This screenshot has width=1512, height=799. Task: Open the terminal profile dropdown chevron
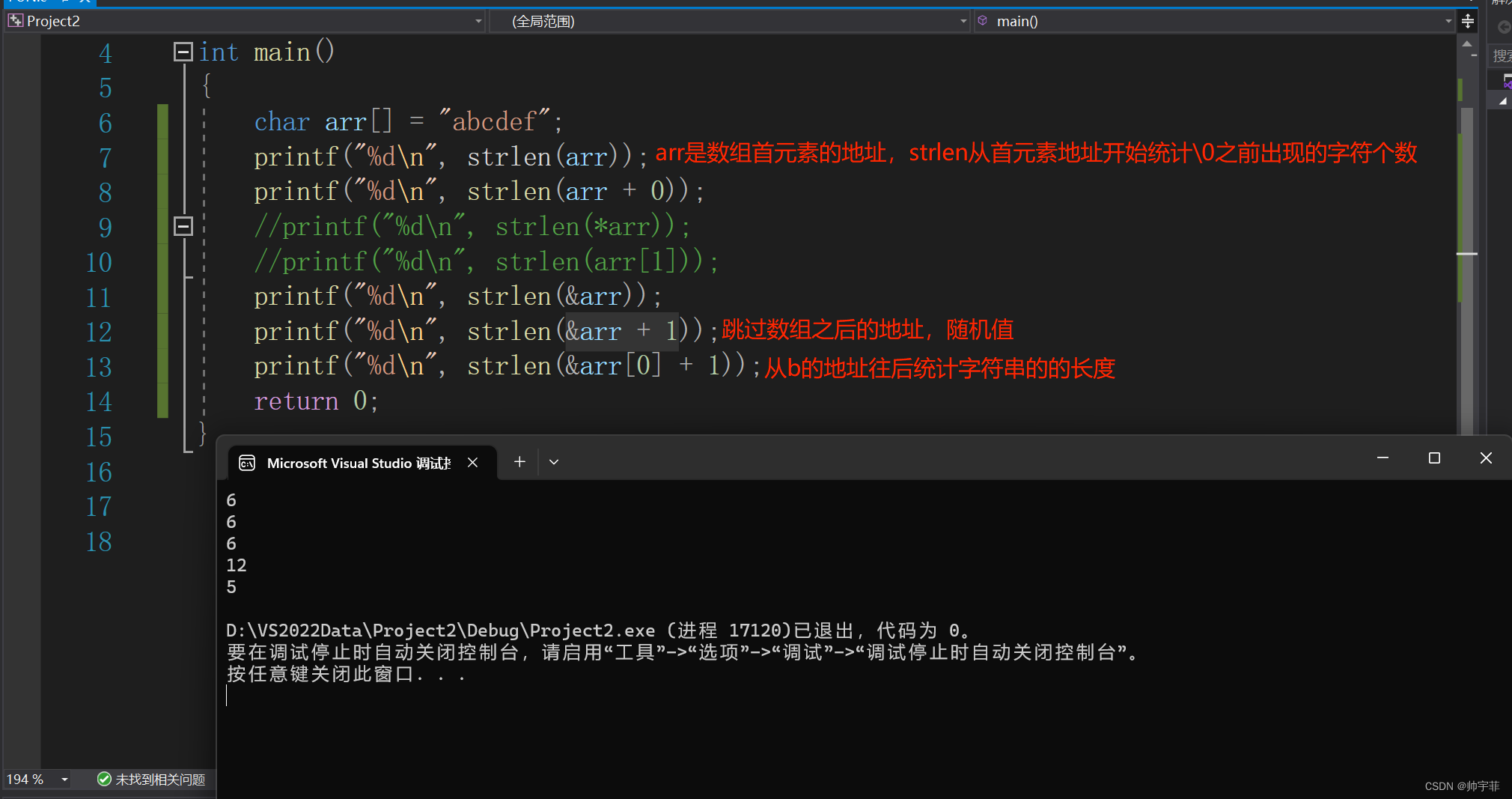pyautogui.click(x=554, y=462)
